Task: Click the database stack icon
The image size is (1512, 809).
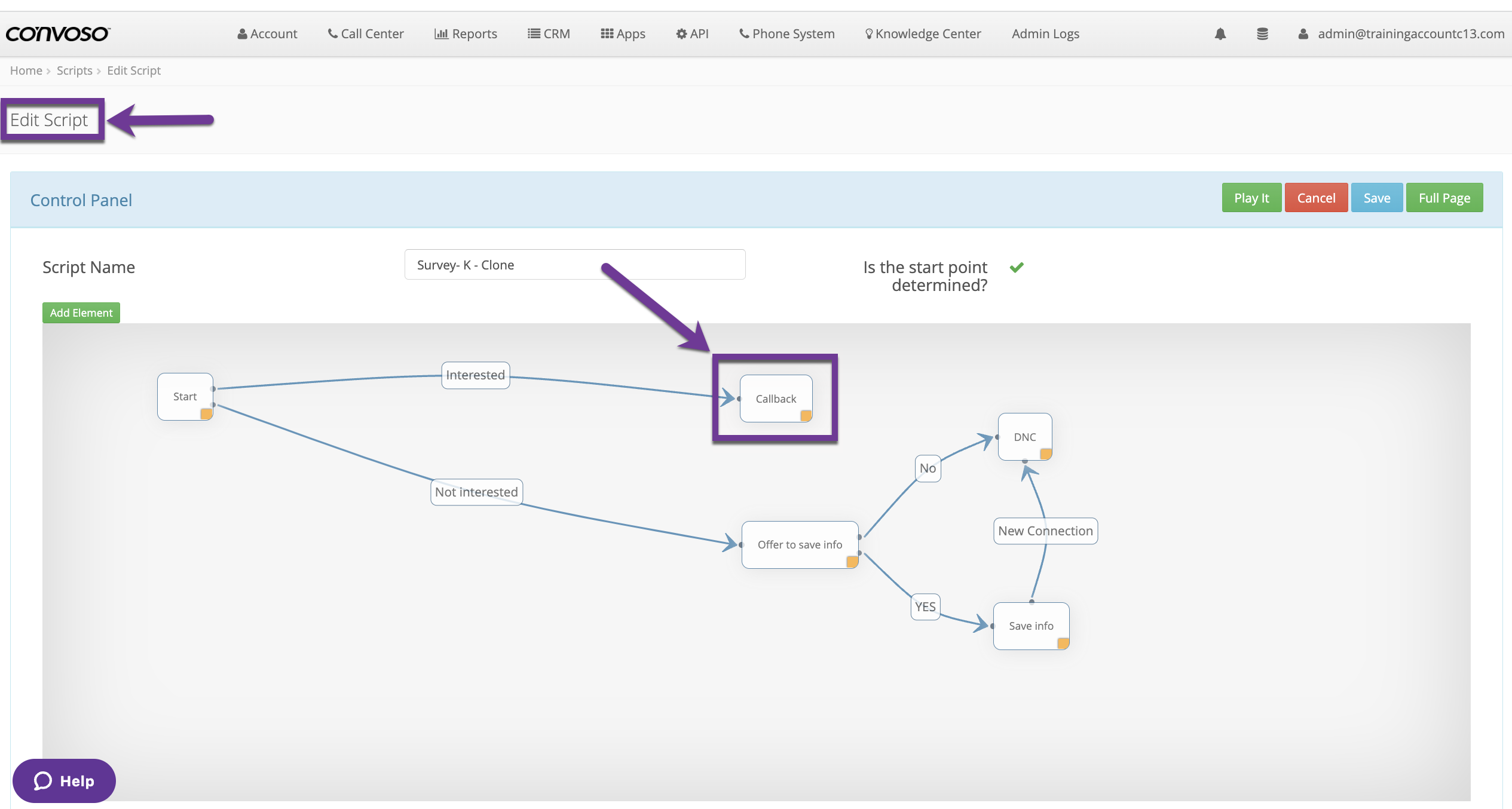Action: point(1262,34)
